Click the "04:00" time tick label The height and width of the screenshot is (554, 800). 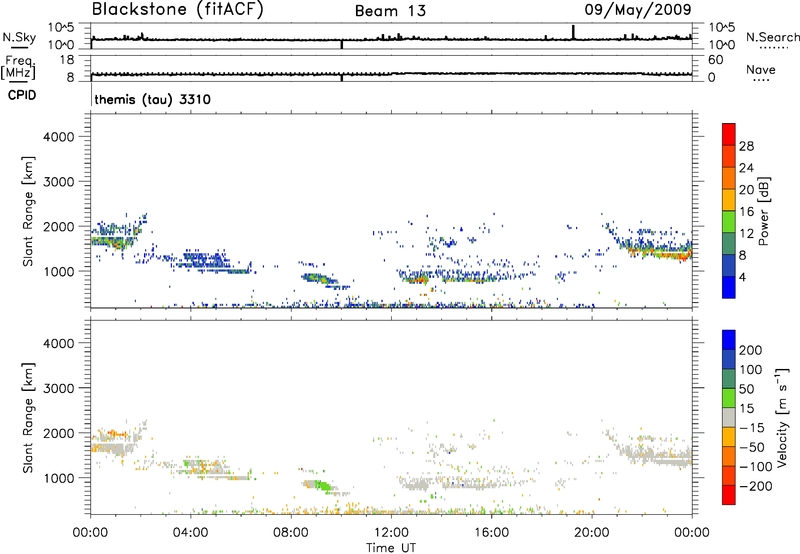[x=190, y=533]
